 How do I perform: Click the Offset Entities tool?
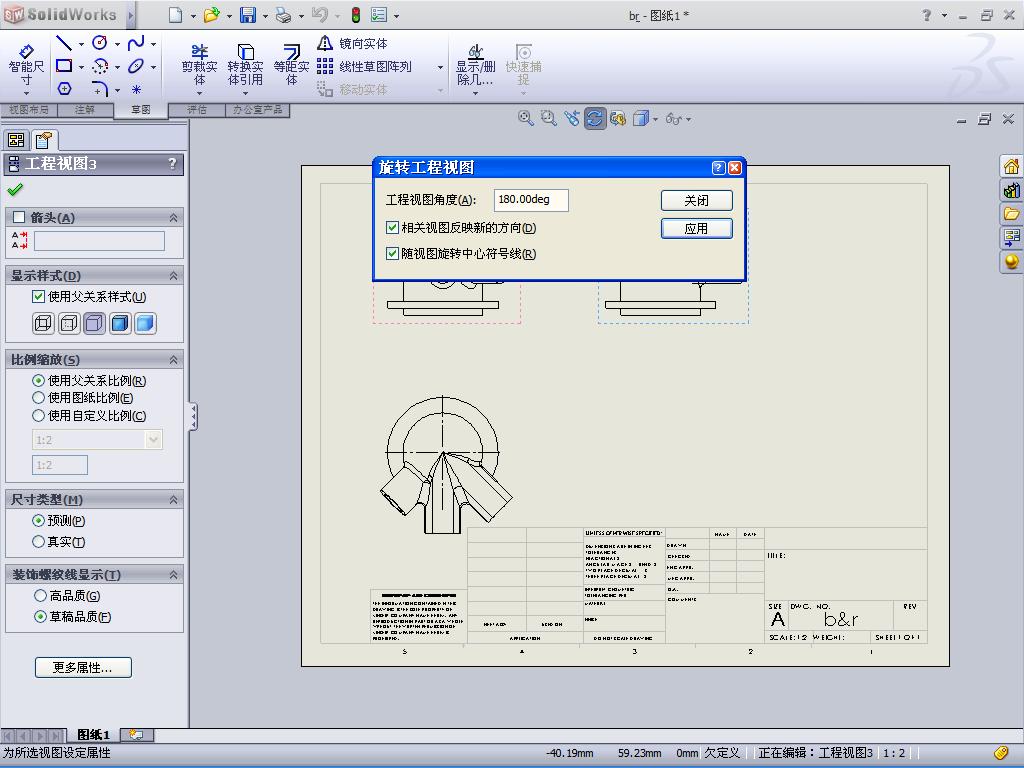click(291, 65)
